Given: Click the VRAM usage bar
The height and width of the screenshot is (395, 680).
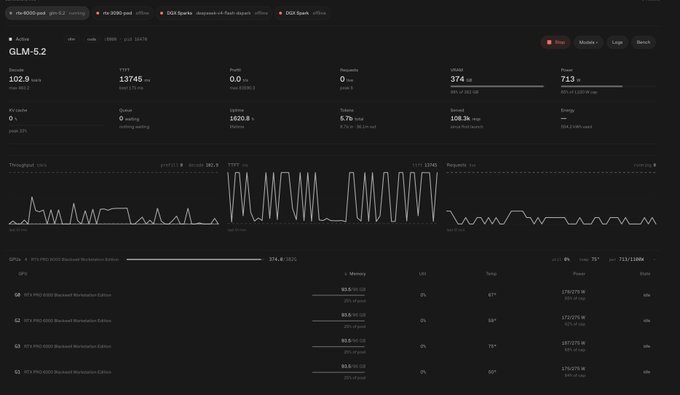Looking at the screenshot, I should click(x=497, y=86).
